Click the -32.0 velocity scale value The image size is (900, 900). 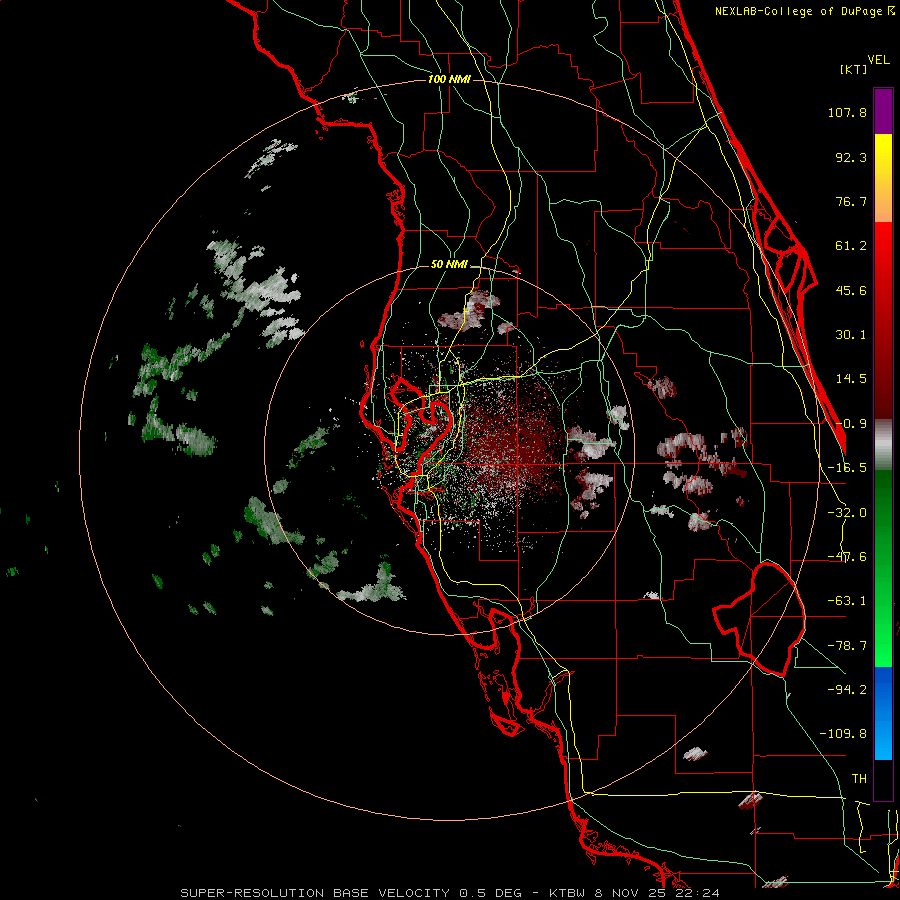pyautogui.click(x=847, y=513)
